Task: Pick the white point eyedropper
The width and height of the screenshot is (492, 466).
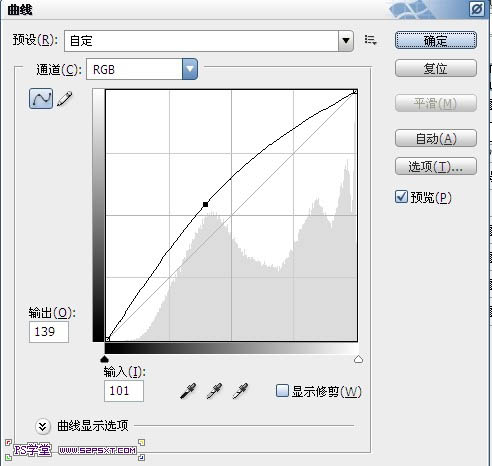Action: coord(240,391)
